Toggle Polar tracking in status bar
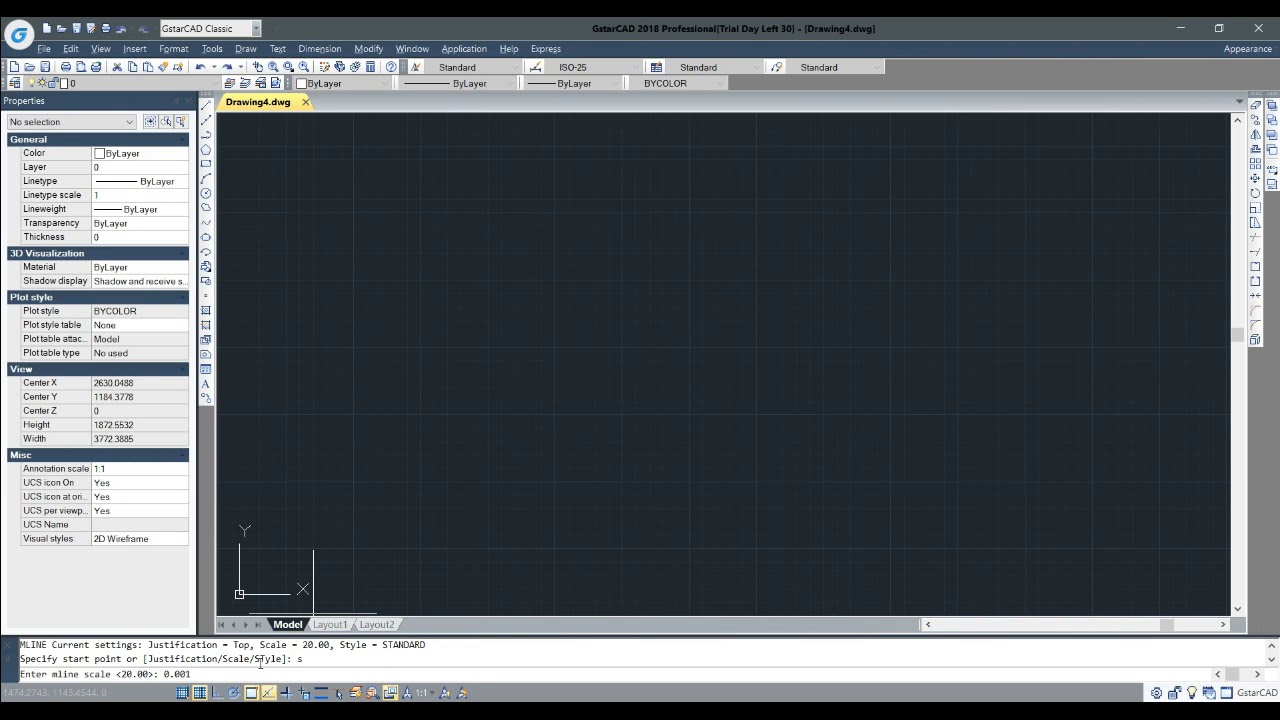 (x=233, y=693)
